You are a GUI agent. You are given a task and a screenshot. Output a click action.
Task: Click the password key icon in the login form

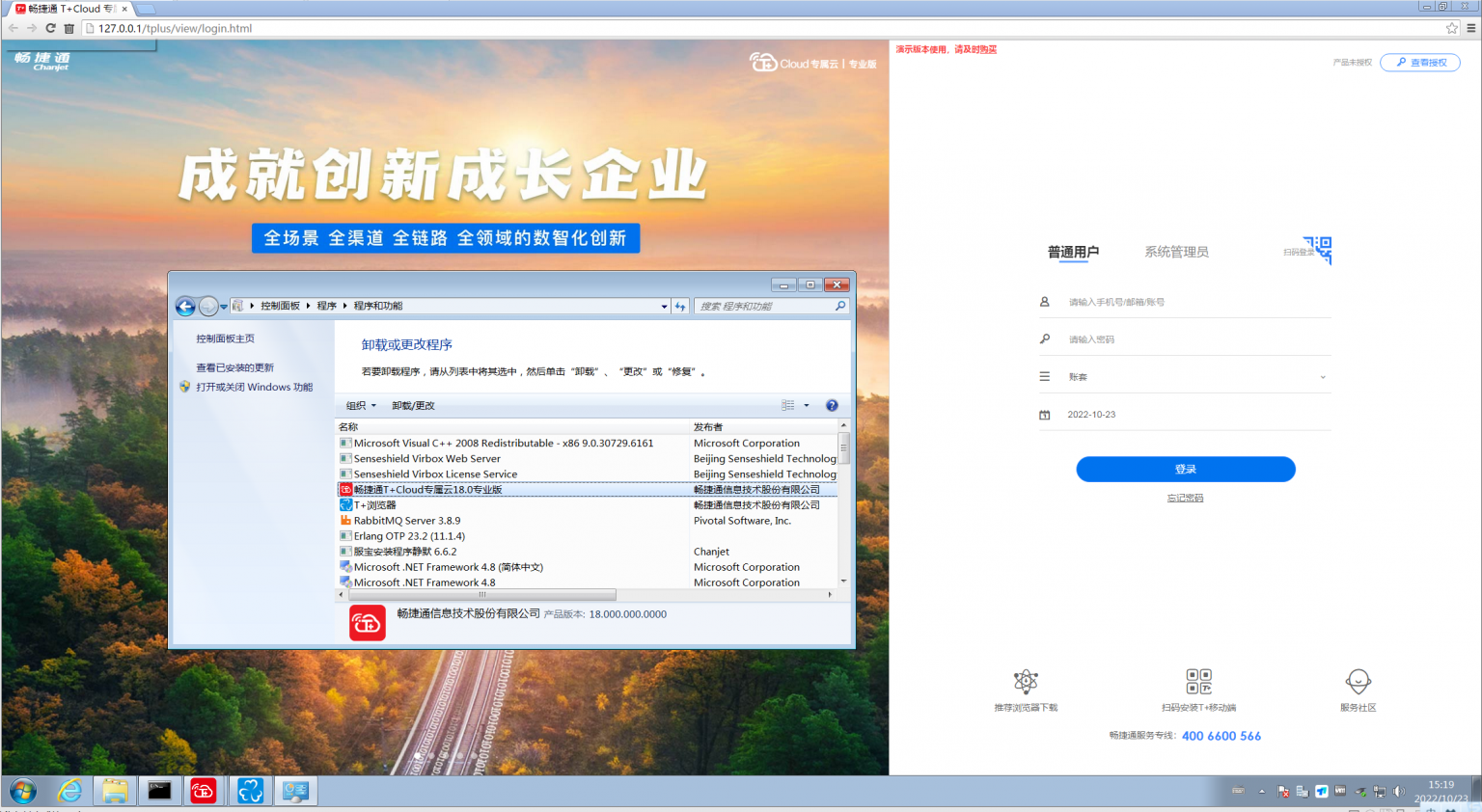tap(1045, 338)
